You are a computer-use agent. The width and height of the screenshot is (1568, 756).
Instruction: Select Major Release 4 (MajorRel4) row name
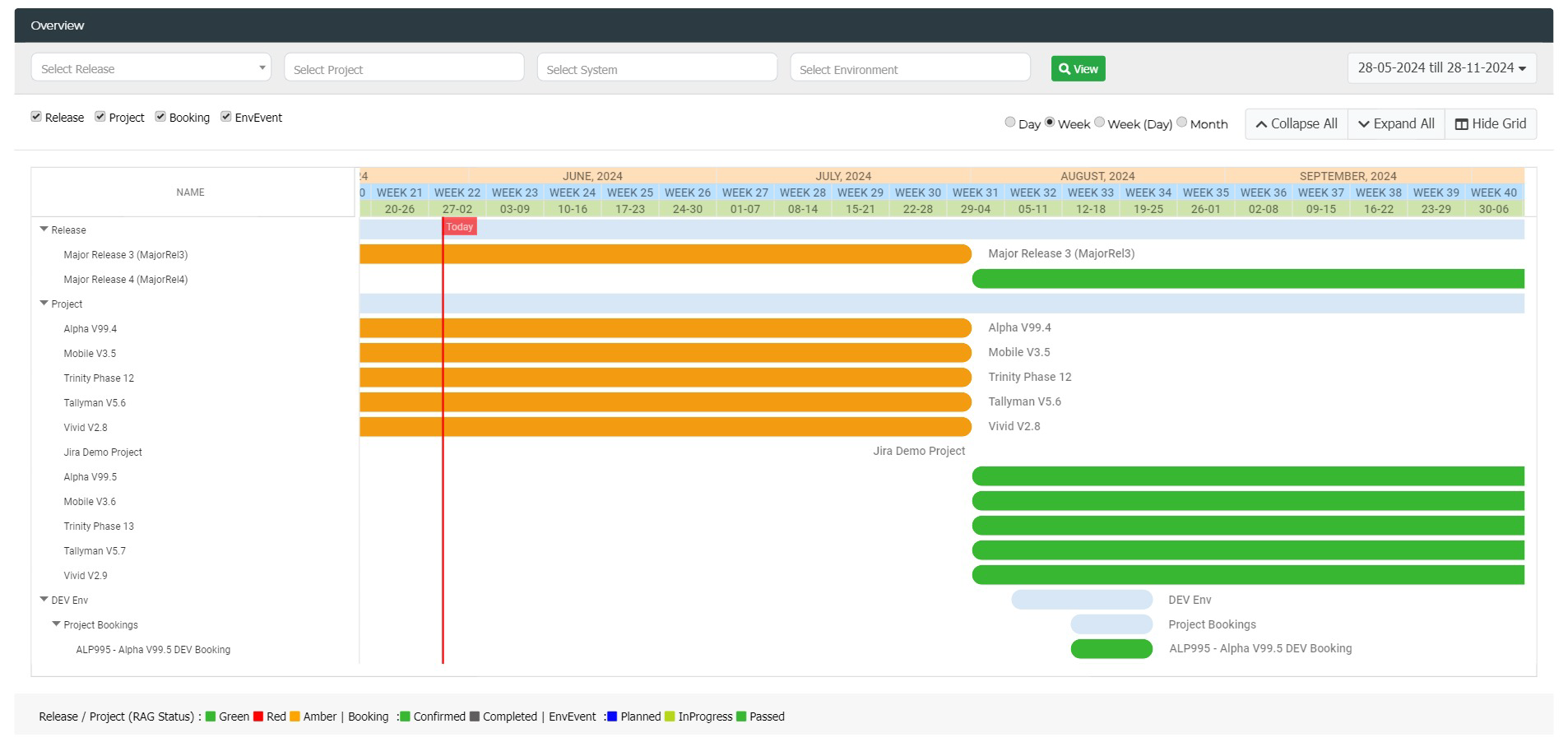pyautogui.click(x=126, y=280)
